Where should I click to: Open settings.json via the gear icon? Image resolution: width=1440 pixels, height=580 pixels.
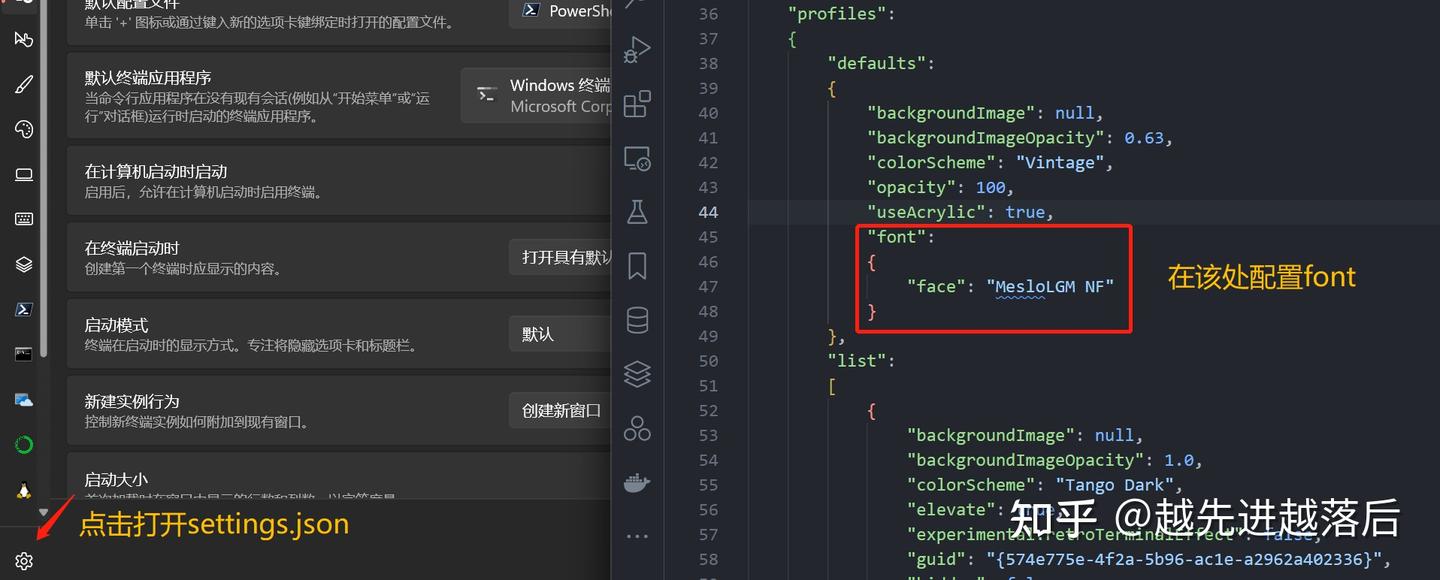[24, 561]
